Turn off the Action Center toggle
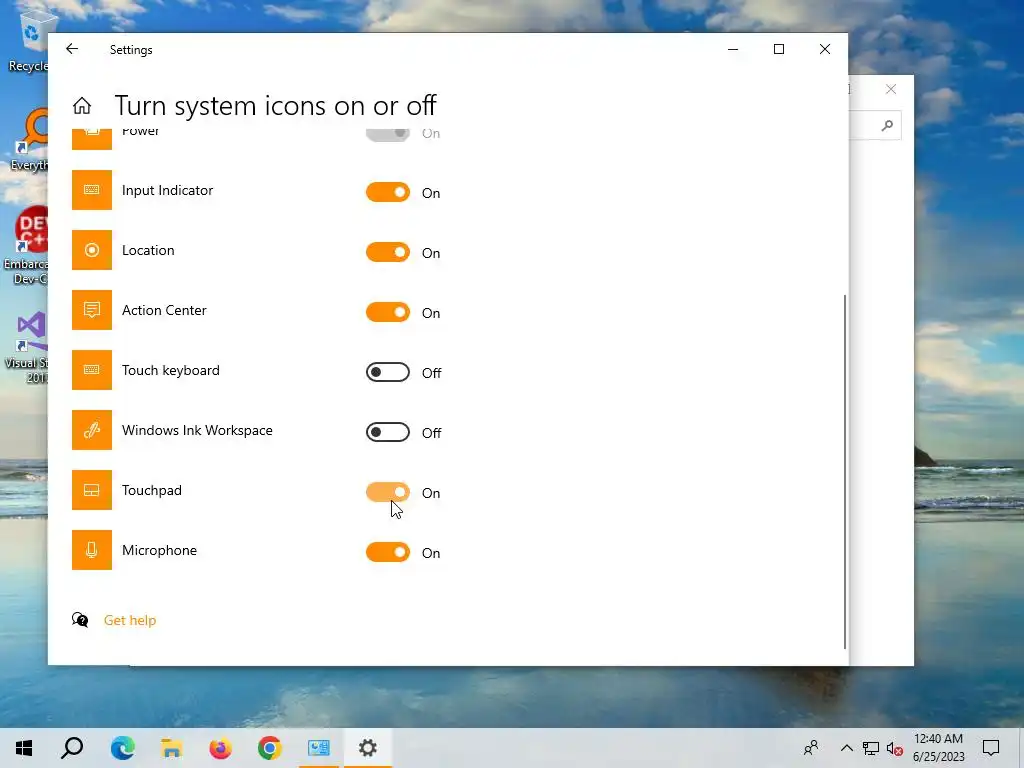 [388, 312]
